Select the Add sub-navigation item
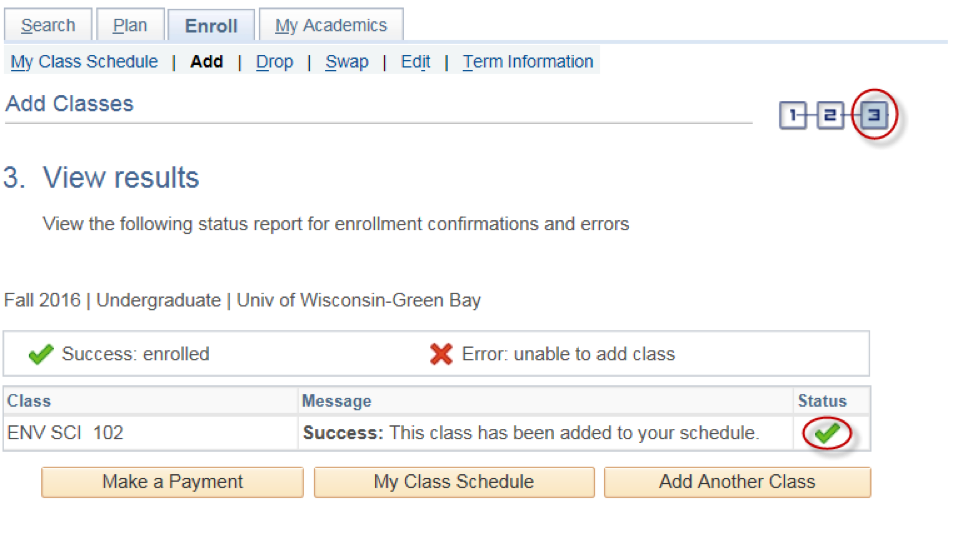This screenshot has width=964, height=538. (x=207, y=61)
